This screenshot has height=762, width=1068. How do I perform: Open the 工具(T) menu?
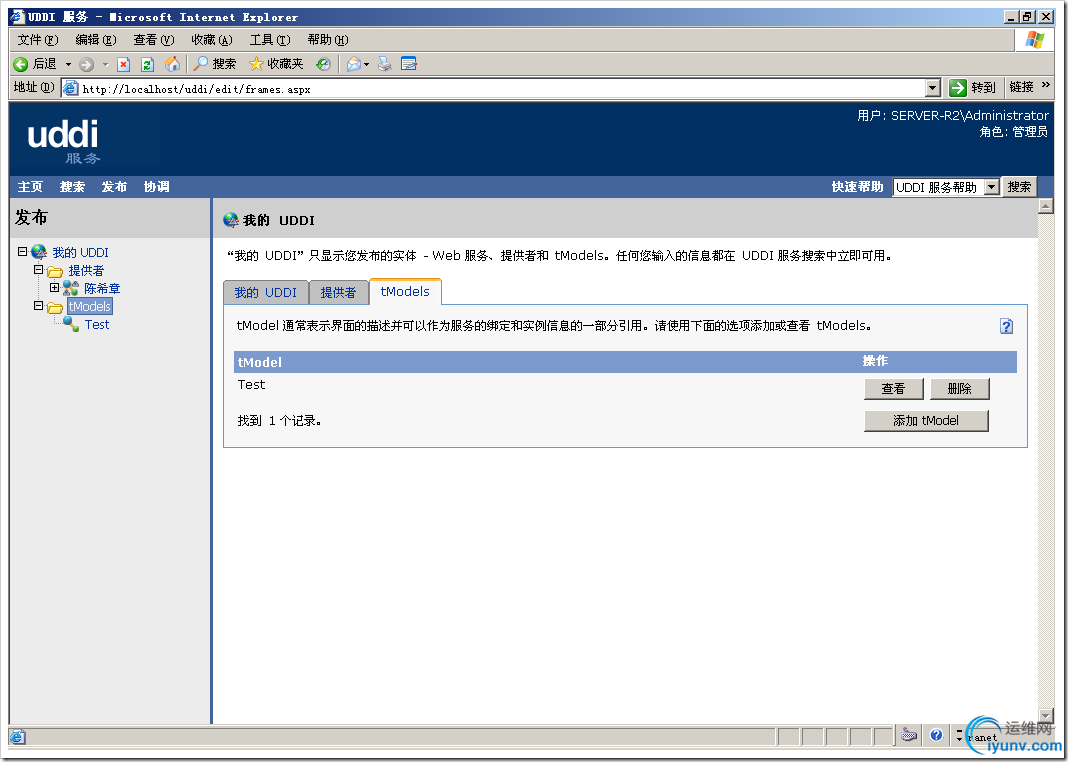tap(270, 39)
